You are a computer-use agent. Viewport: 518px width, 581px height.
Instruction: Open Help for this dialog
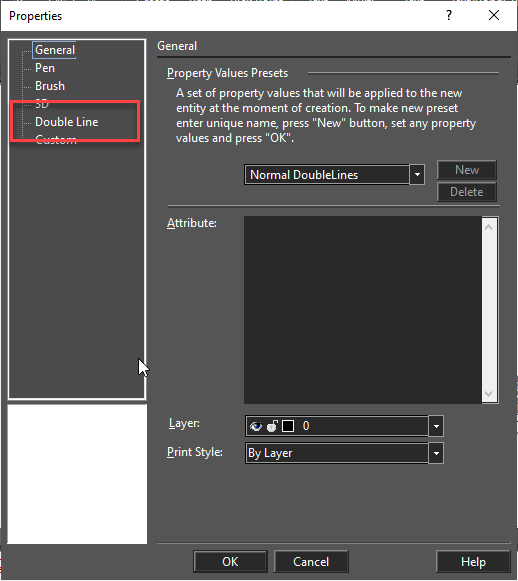[473, 562]
